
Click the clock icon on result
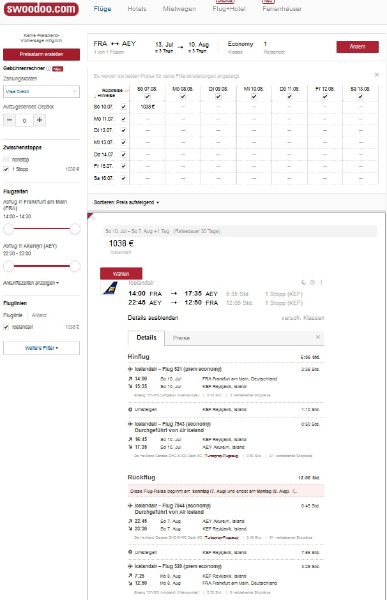[x=312, y=282]
